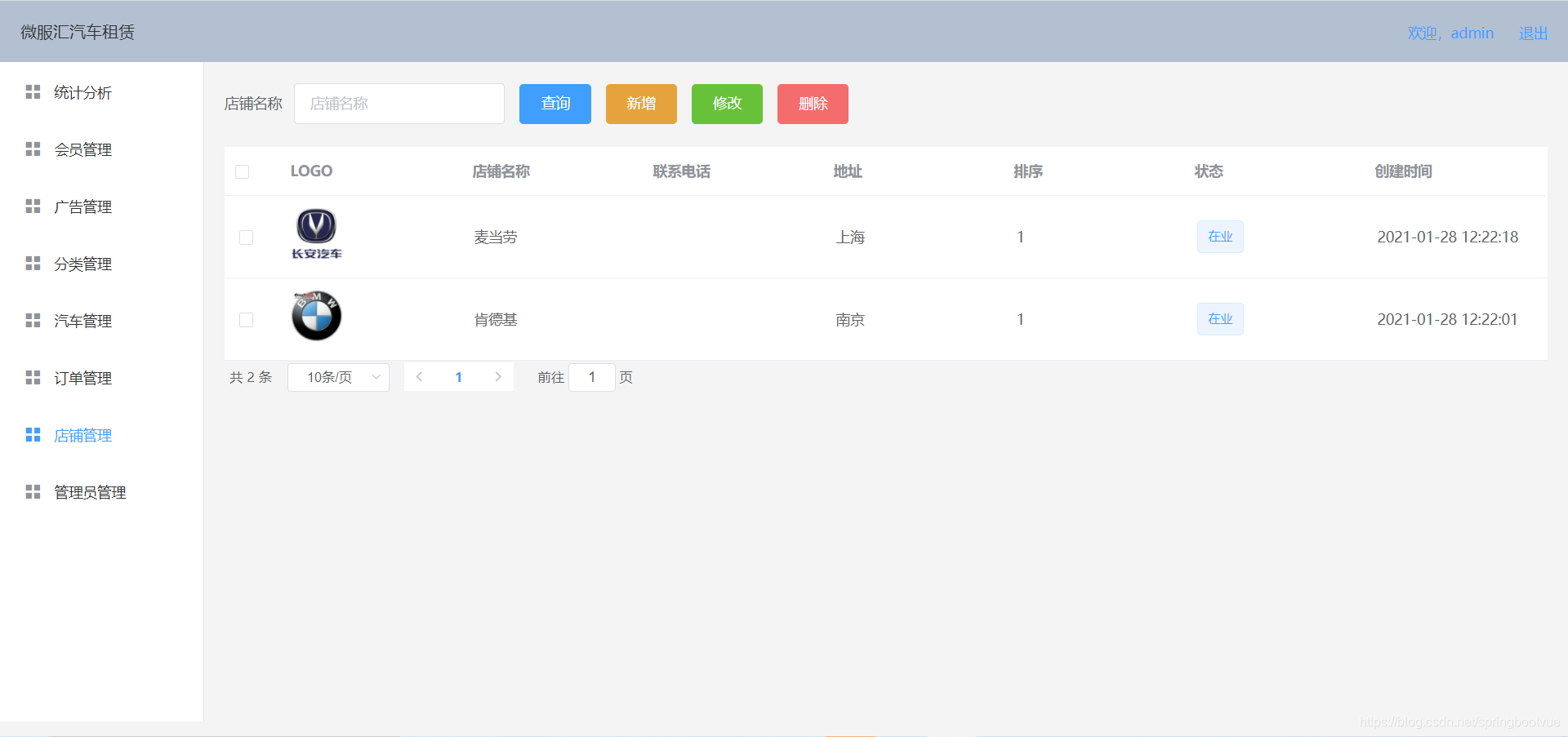Click the previous page arrow
Image resolution: width=1568 pixels, height=737 pixels.
coord(420,377)
